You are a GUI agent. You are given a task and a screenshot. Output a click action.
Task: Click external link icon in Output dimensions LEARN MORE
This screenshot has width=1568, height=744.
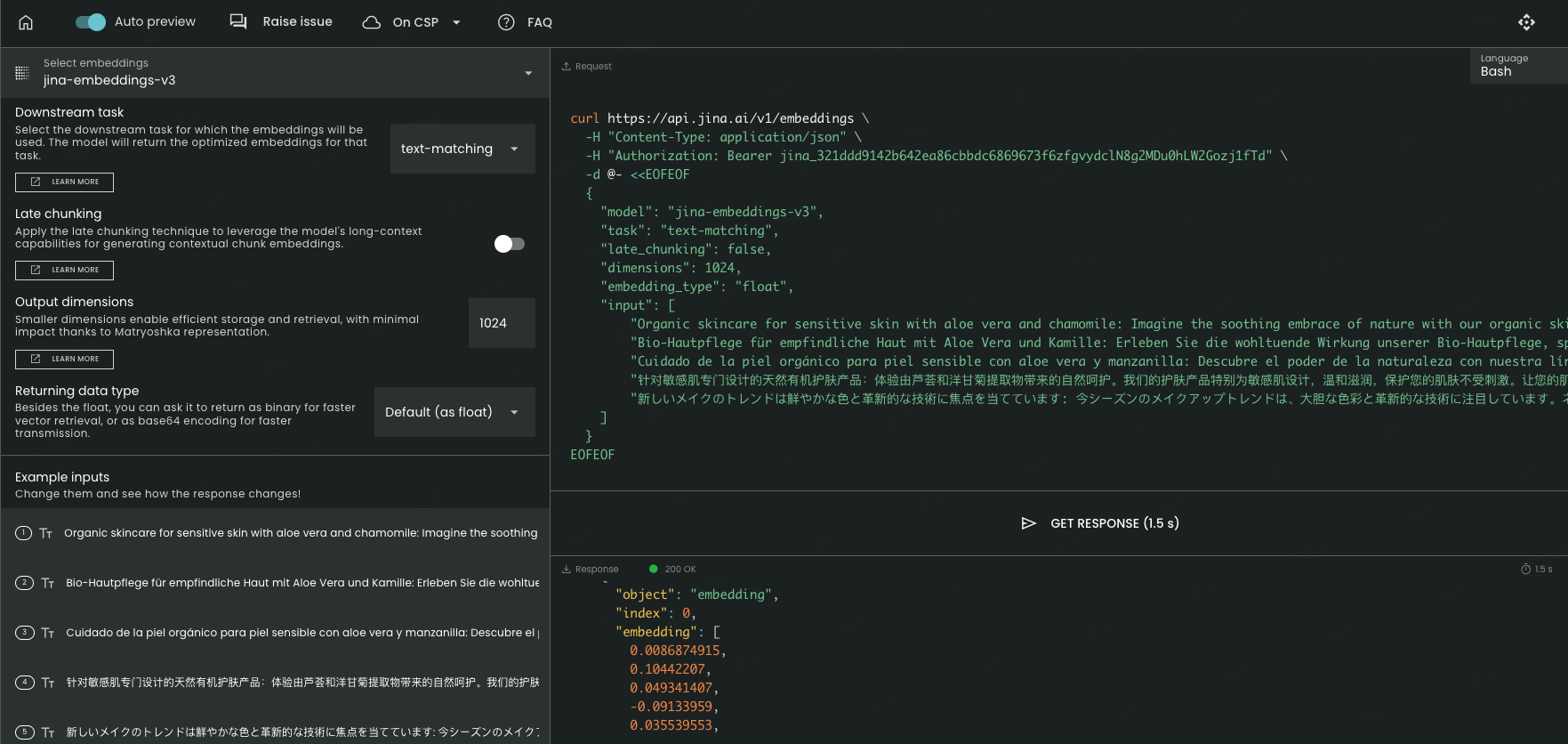coord(36,359)
